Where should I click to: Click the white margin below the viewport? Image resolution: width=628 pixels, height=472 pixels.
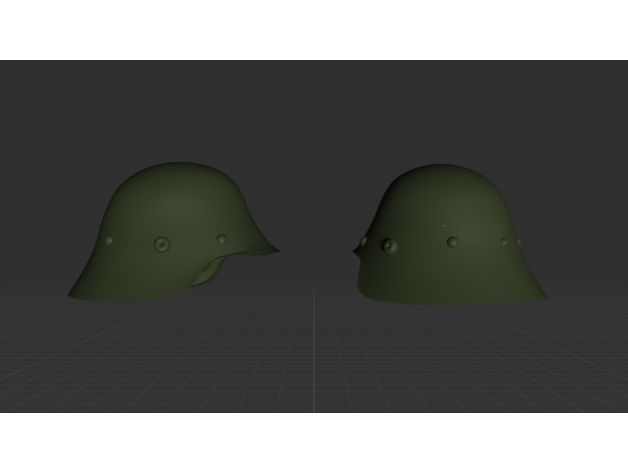coord(314,442)
